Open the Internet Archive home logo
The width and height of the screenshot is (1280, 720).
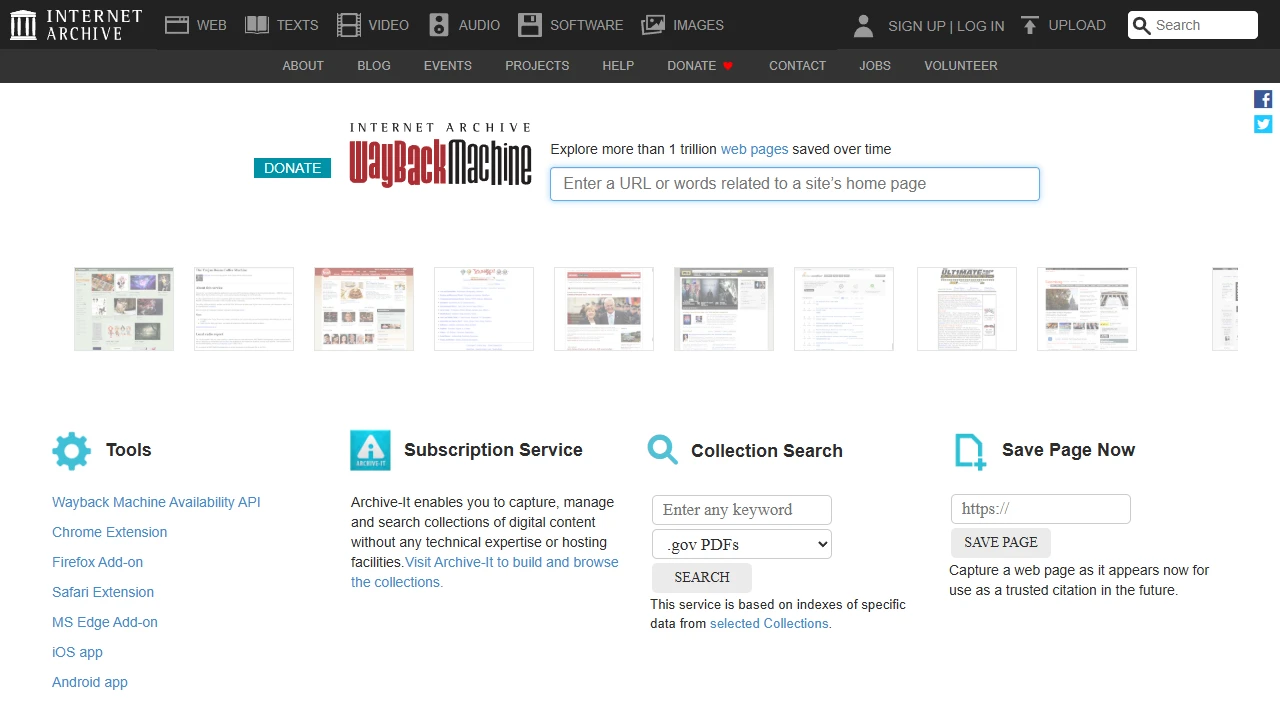pyautogui.click(x=22, y=24)
